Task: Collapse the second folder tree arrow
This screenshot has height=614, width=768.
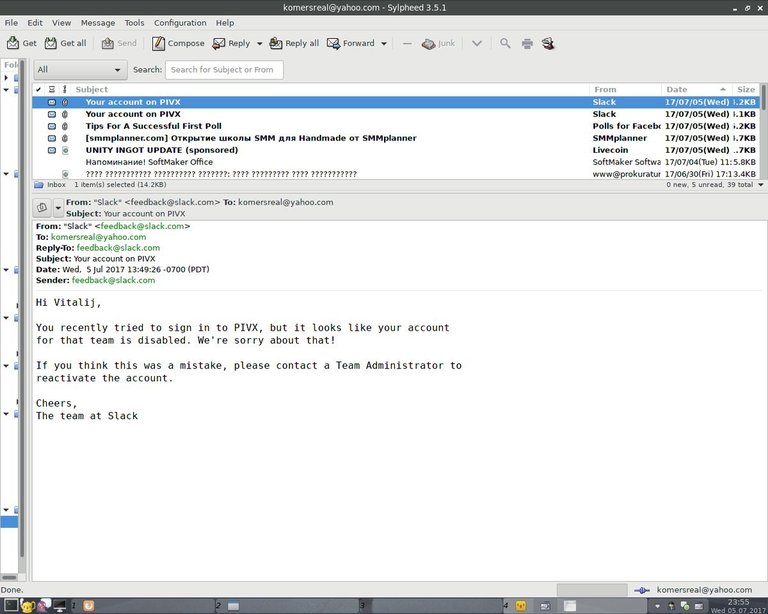Action: tap(6, 90)
